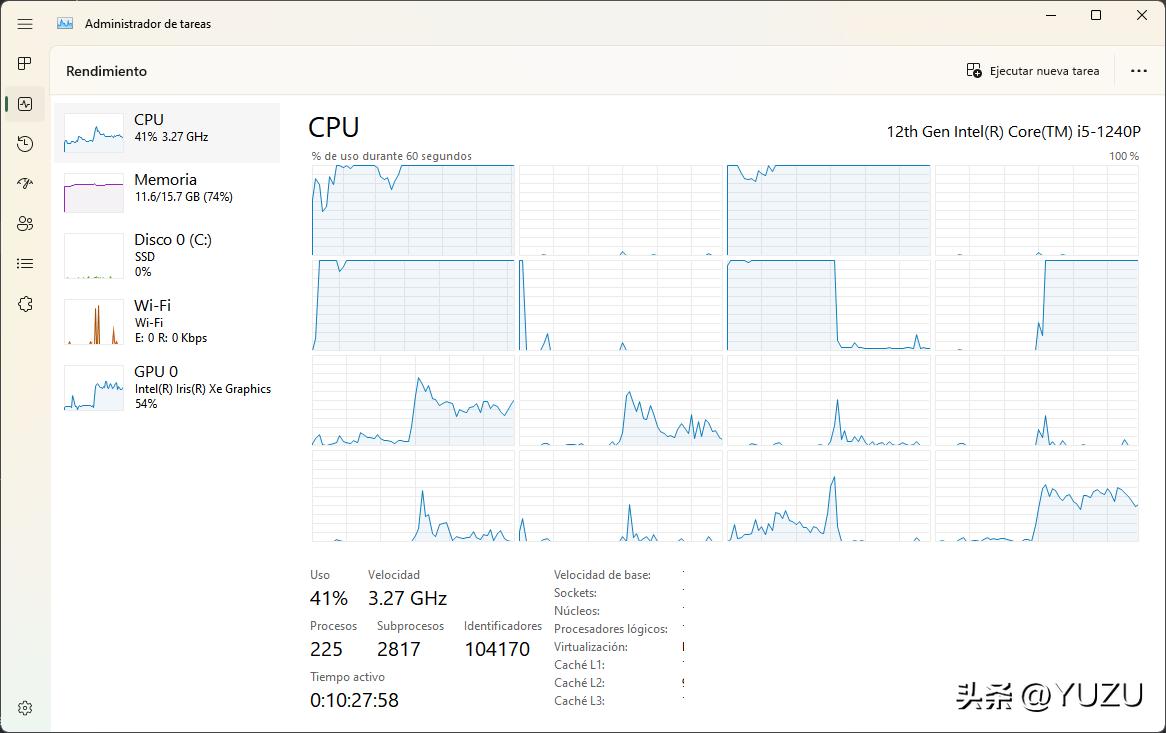Open the Services puzzle icon

(x=25, y=304)
